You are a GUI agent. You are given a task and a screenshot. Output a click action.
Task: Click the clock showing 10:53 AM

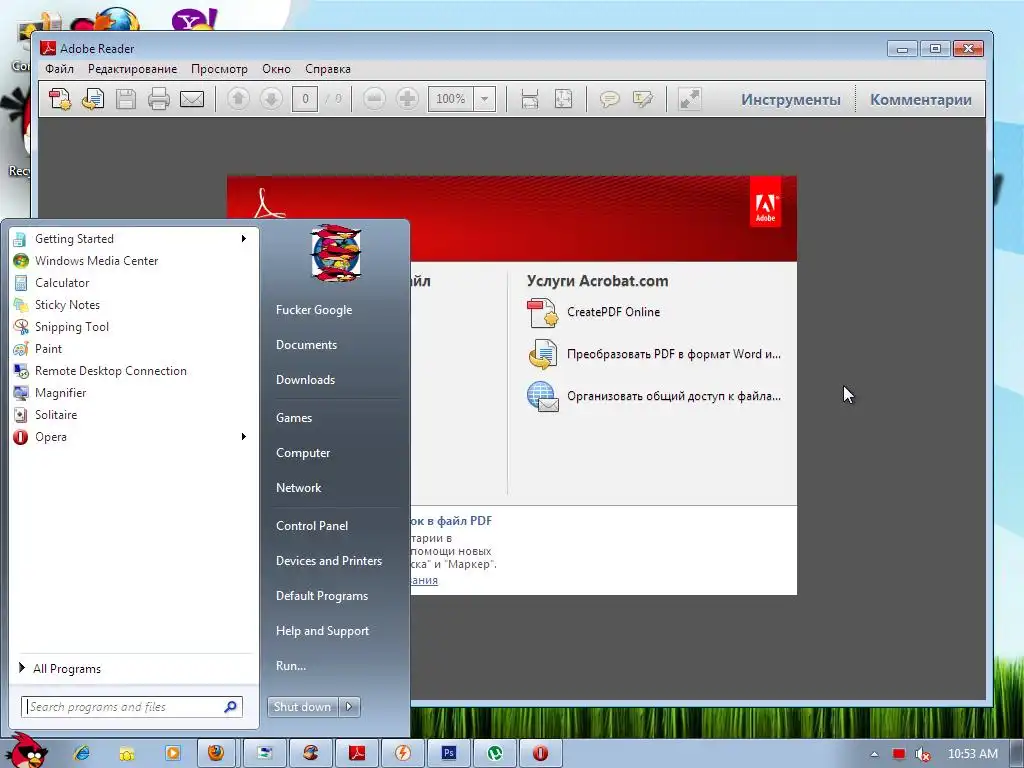click(x=972, y=754)
